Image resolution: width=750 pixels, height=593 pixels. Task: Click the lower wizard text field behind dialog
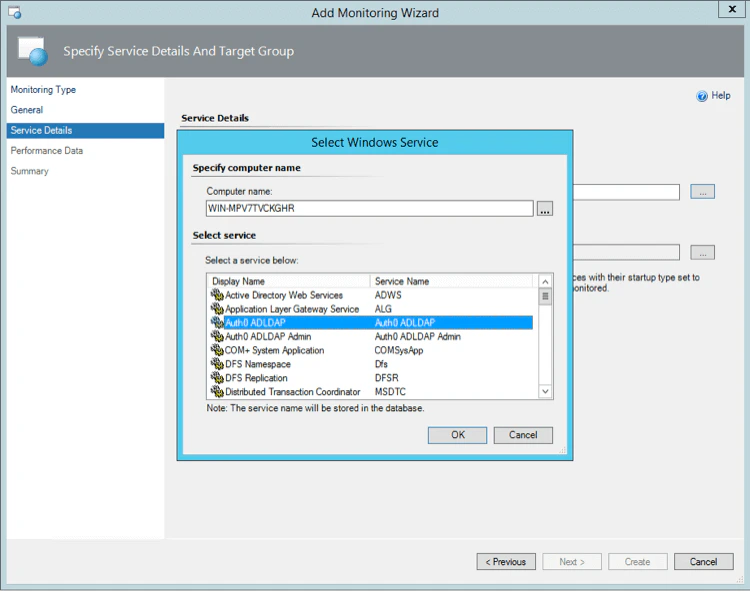coord(626,253)
